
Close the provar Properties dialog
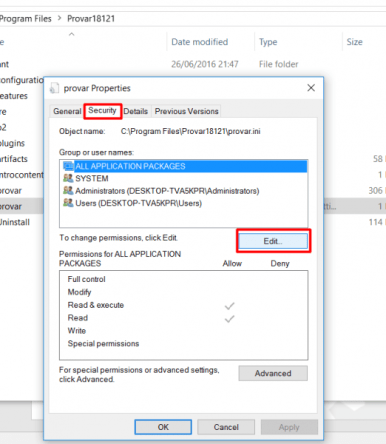311,88
